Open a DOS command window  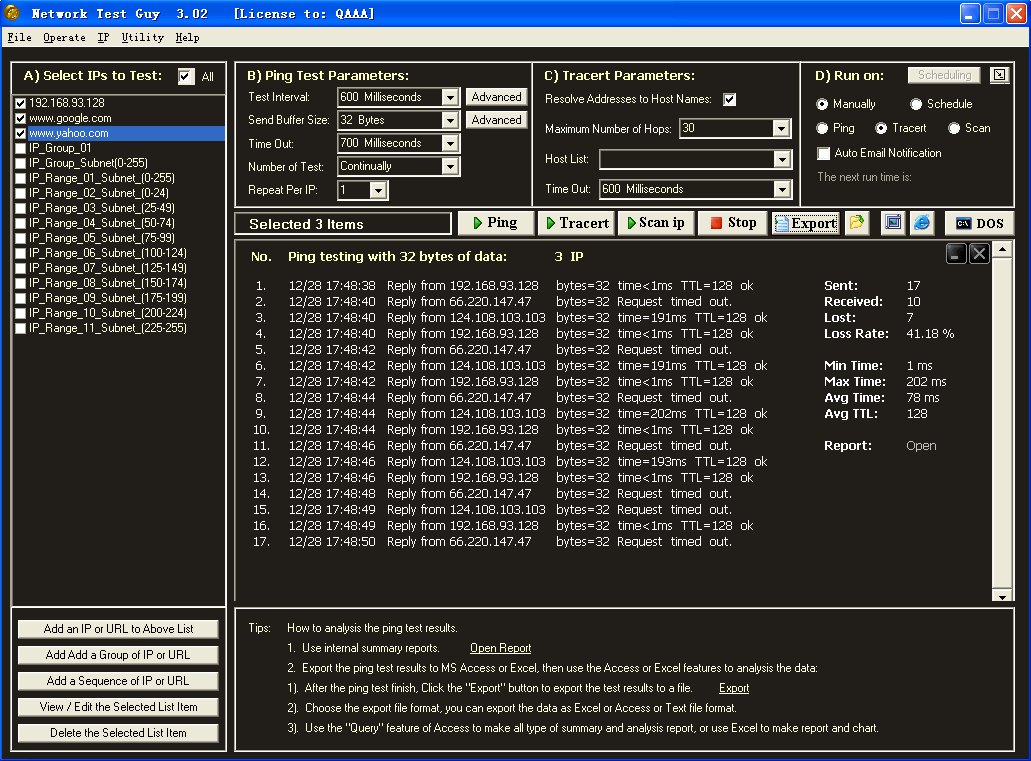tap(979, 223)
